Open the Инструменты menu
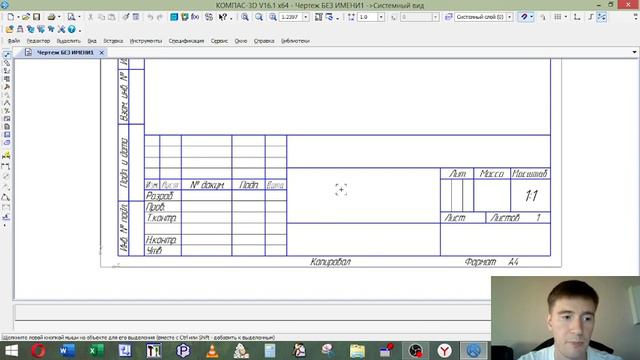Image resolution: width=640 pixels, height=360 pixels. 146,41
